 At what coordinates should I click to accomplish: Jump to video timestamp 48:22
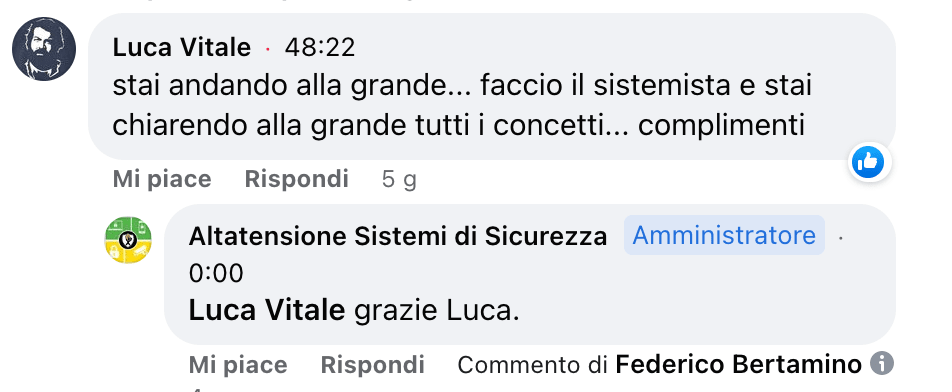319,47
